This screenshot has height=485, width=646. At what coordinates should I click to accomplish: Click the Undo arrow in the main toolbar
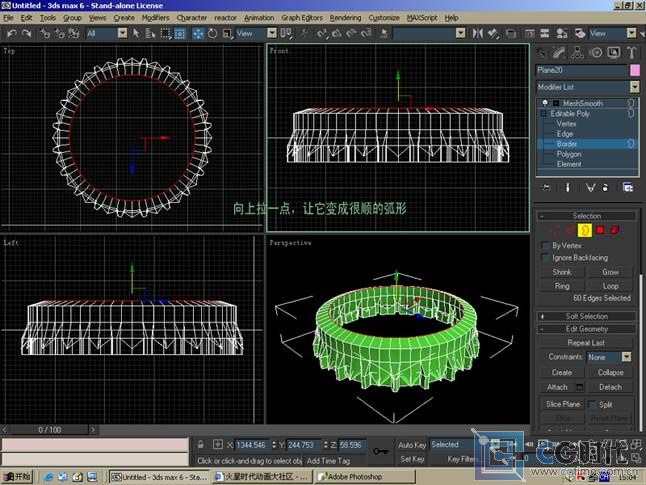tap(12, 33)
